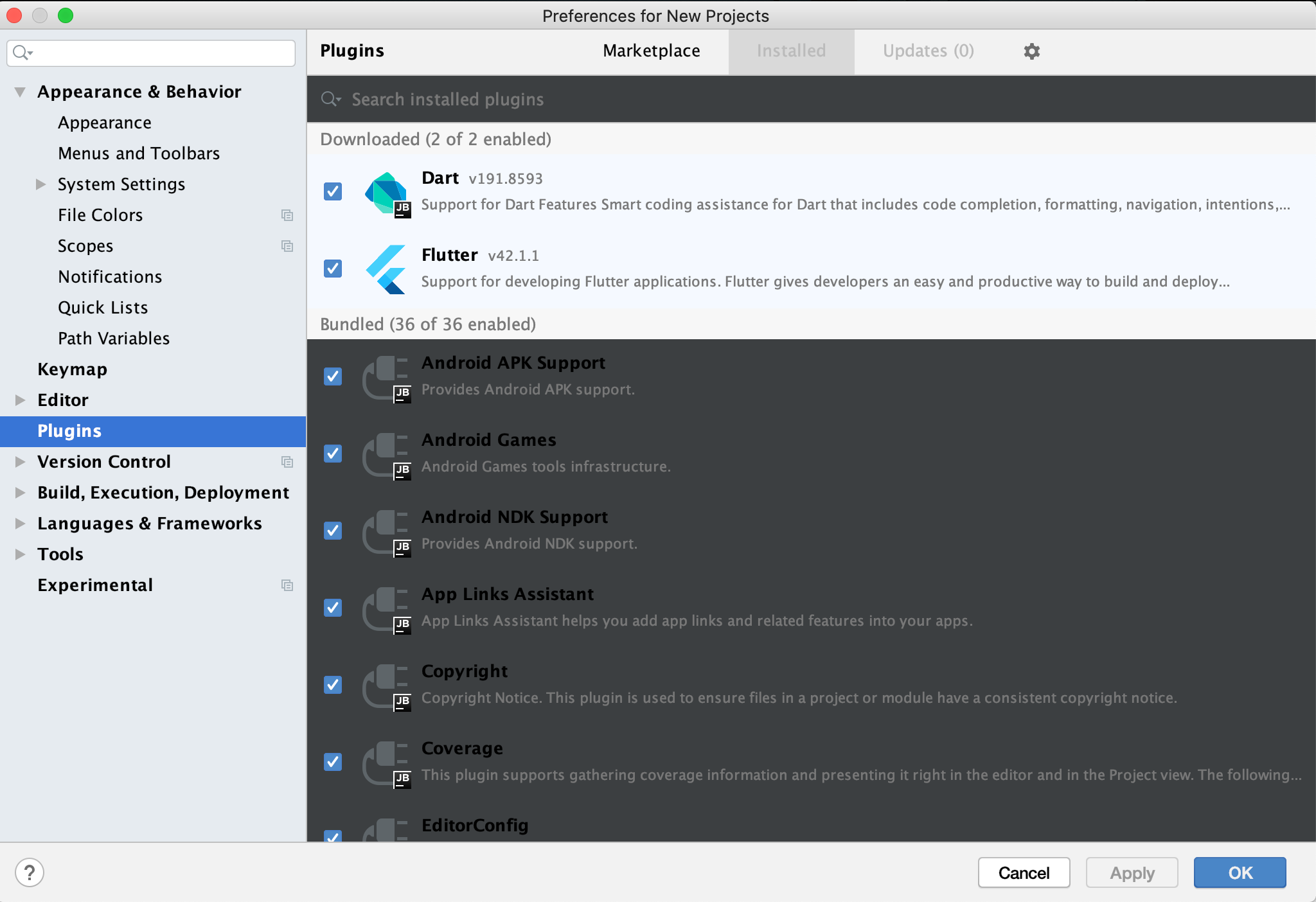
Task: Click the help question mark icon
Action: tap(30, 872)
